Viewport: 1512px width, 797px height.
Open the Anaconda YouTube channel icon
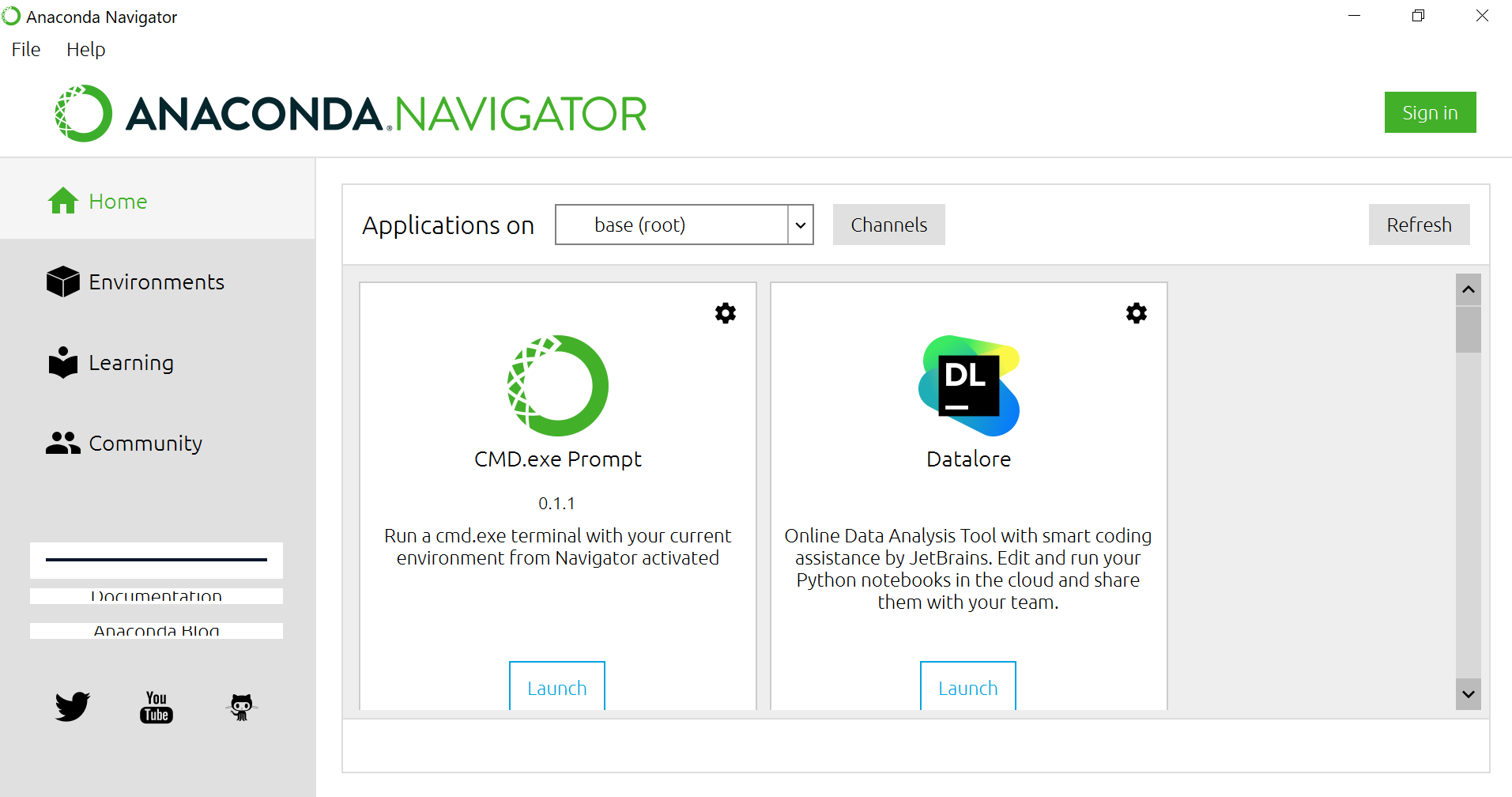click(x=156, y=707)
